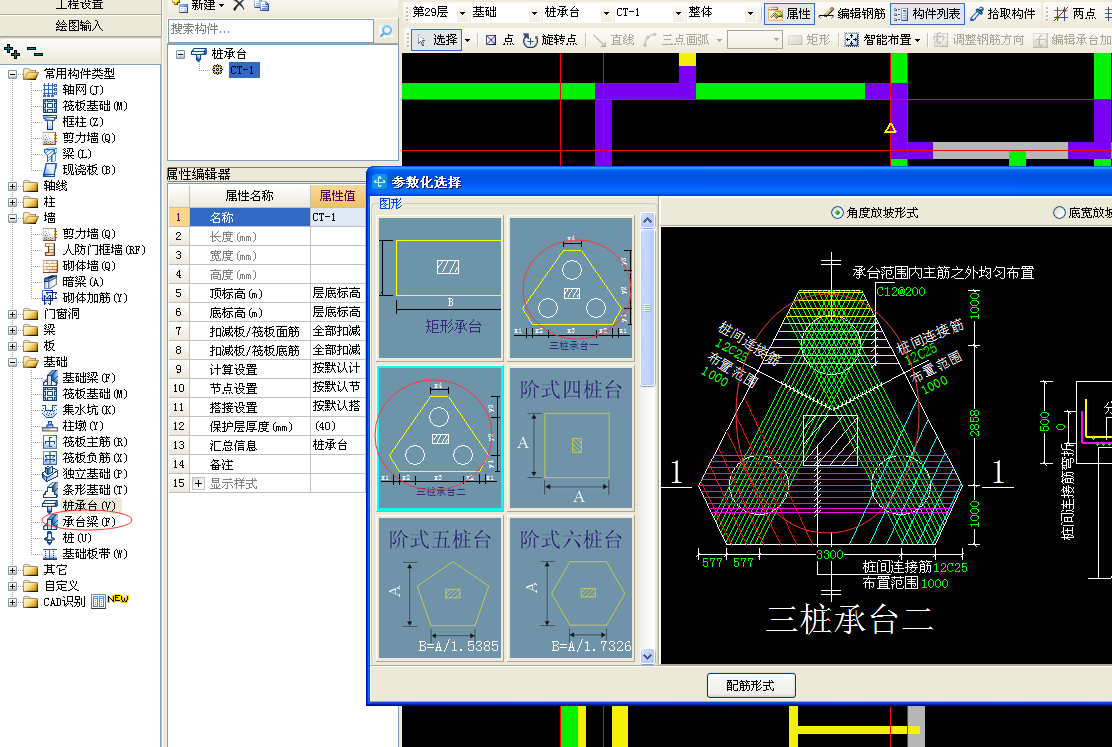Click the expand-all plus icon above the tree
The image size is (1112, 747).
[x=12, y=51]
